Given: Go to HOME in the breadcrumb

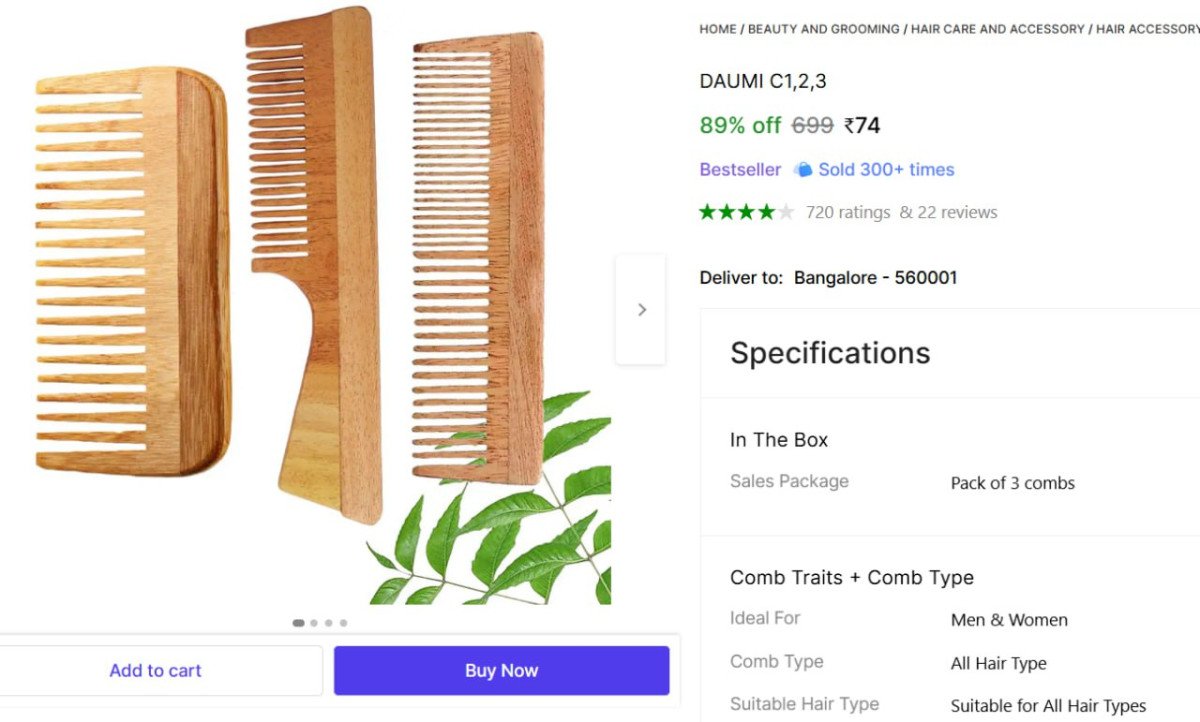Looking at the screenshot, I should pos(717,29).
